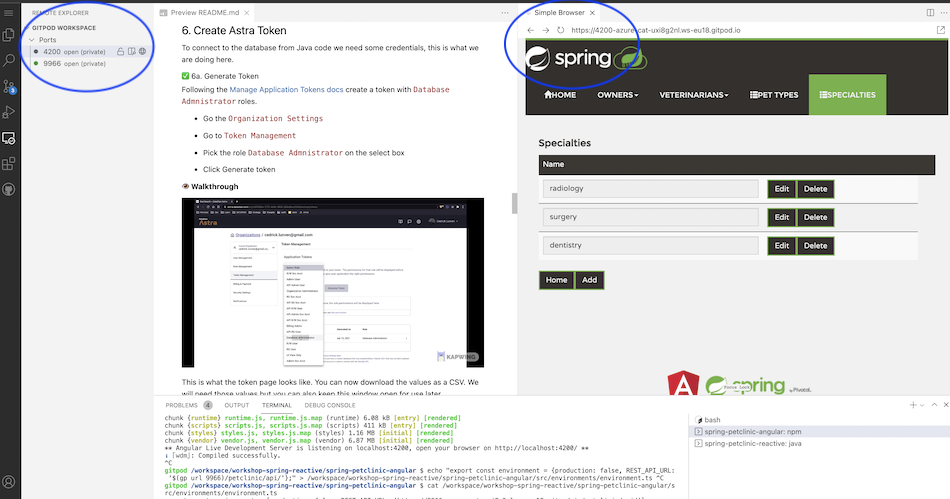Screen dimensions: 950x499
Task: Open the GitHub icon in activity bar
Action: 10,188
